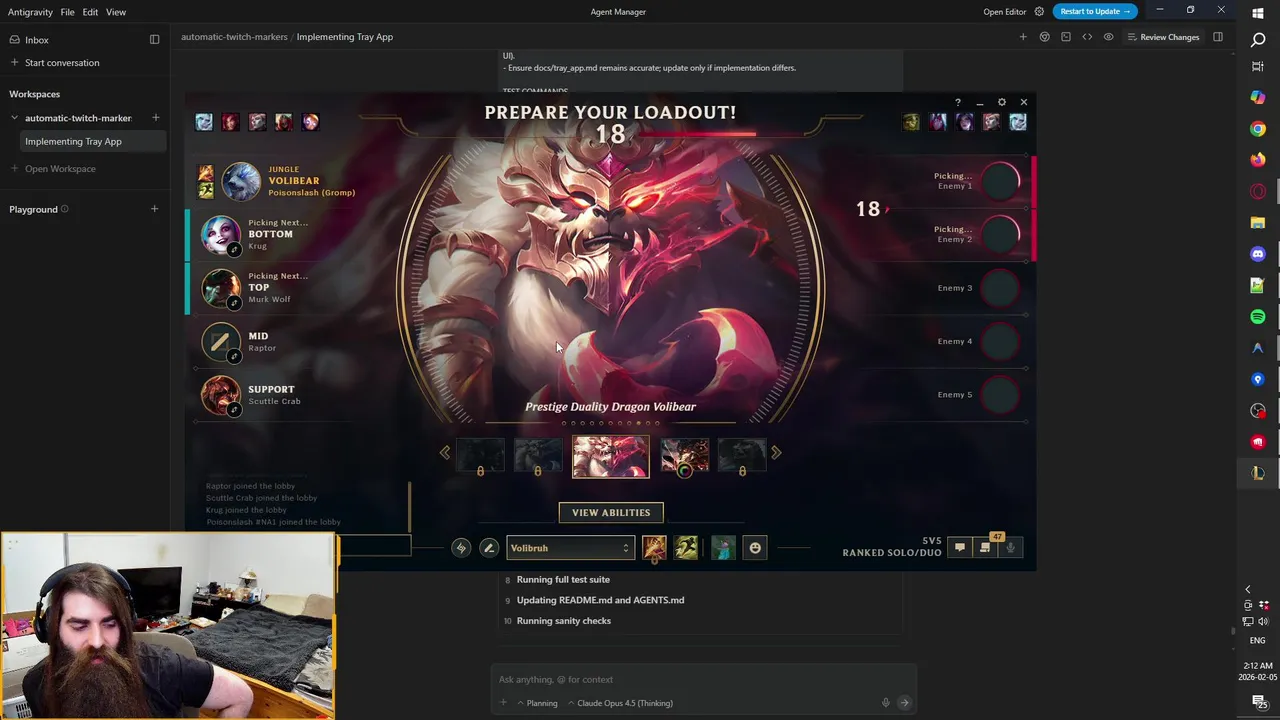Open rune page edit pencil

(x=489, y=548)
